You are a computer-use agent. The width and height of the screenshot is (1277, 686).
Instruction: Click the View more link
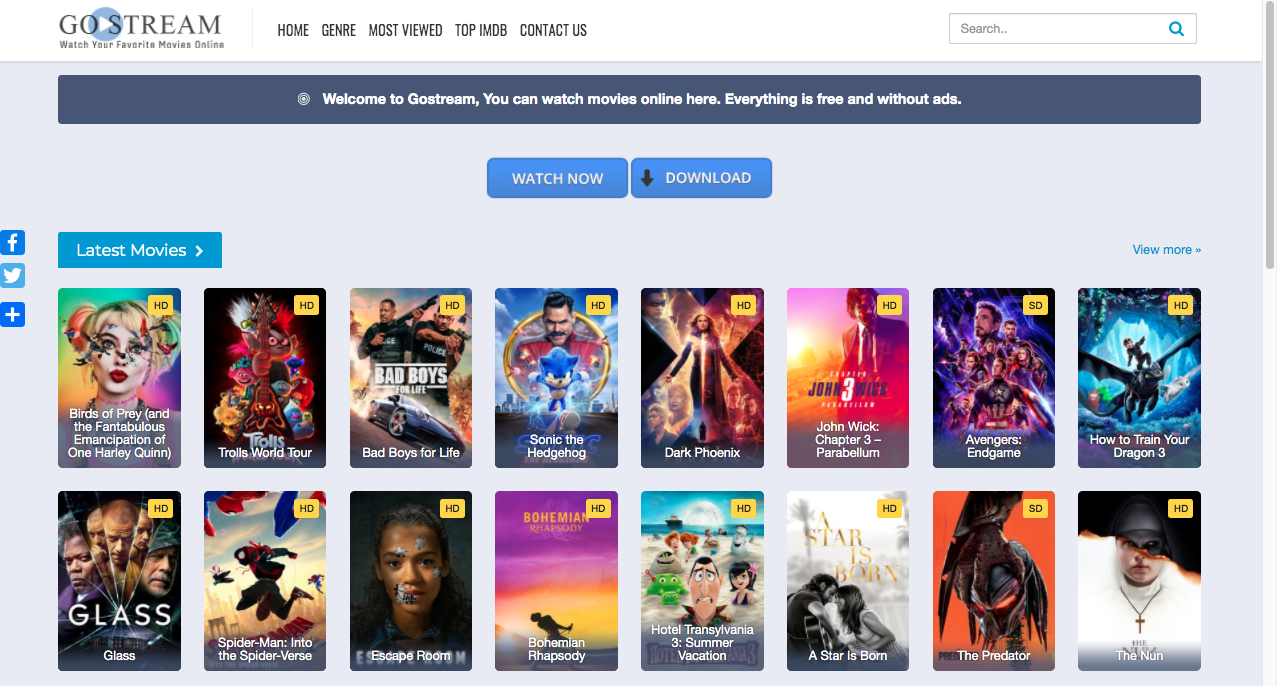tap(1166, 250)
